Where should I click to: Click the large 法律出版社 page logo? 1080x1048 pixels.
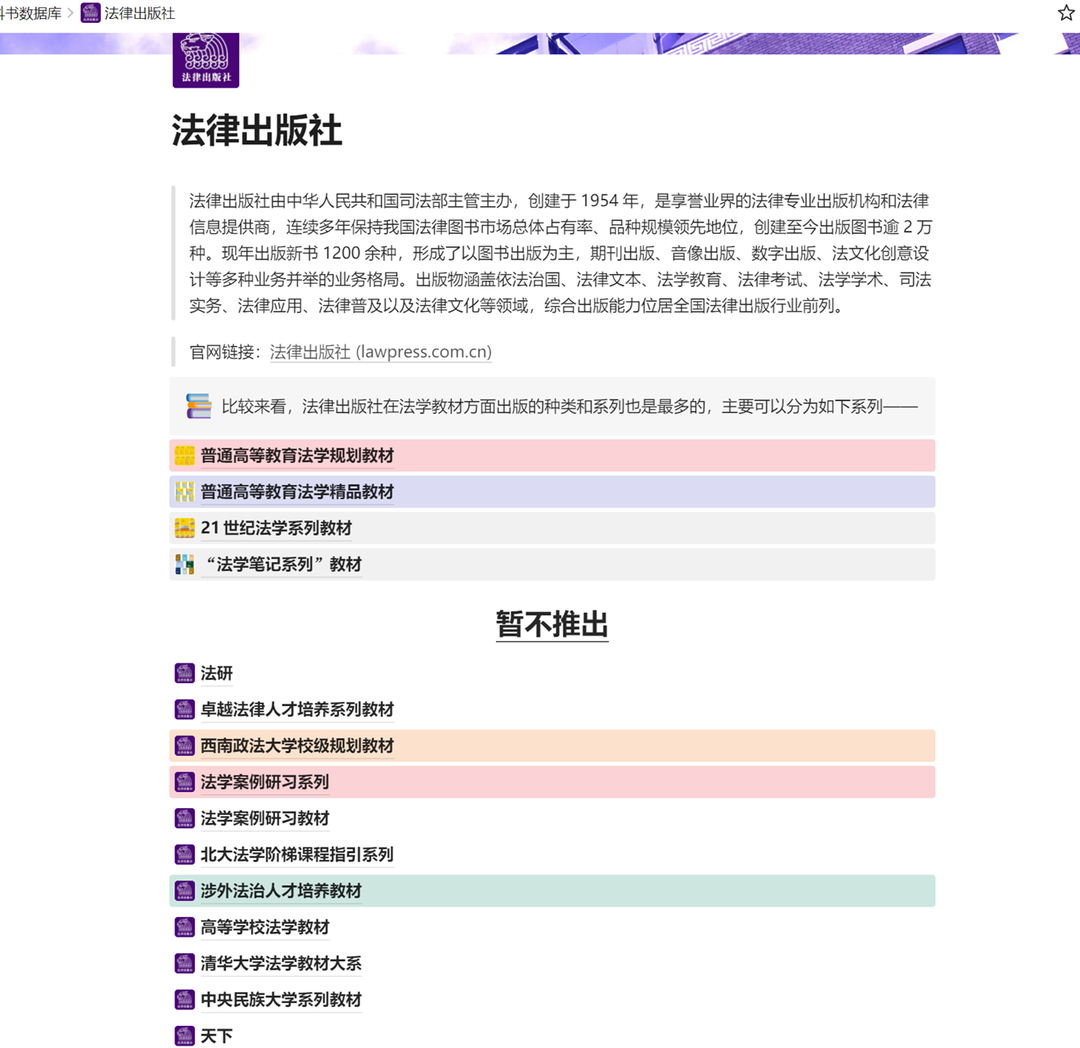click(206, 60)
